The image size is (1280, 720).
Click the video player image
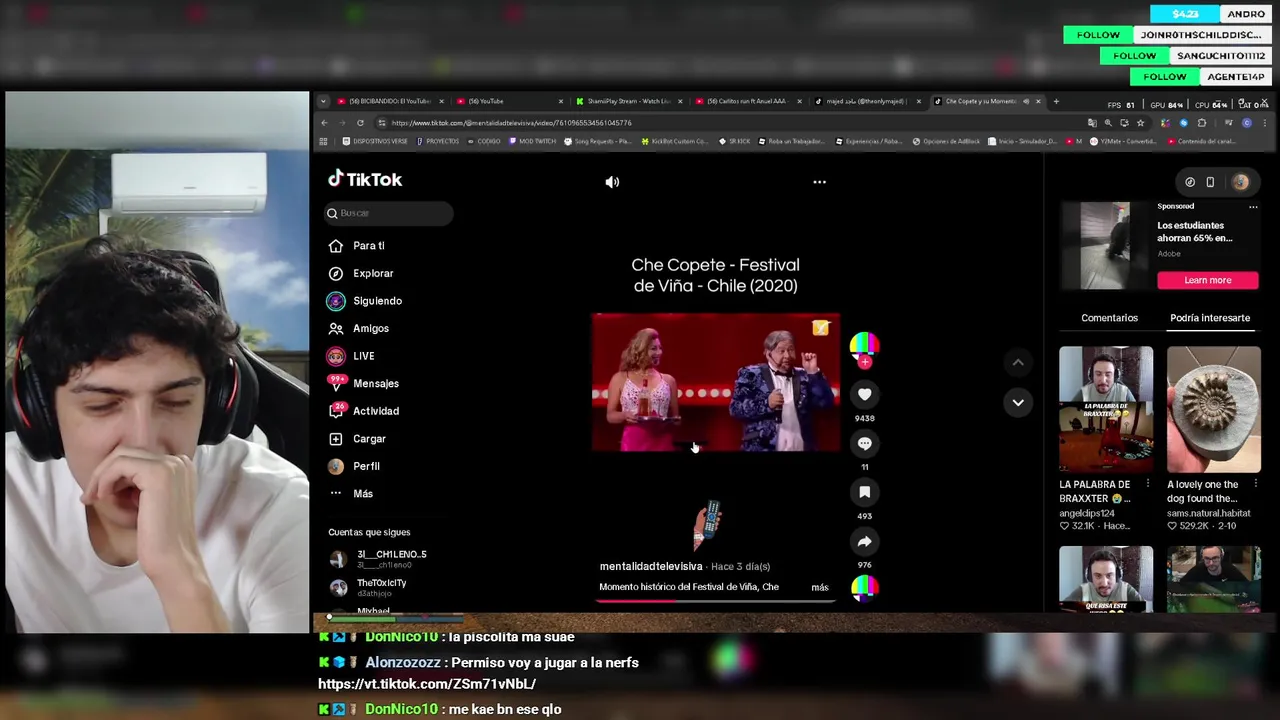[715, 382]
